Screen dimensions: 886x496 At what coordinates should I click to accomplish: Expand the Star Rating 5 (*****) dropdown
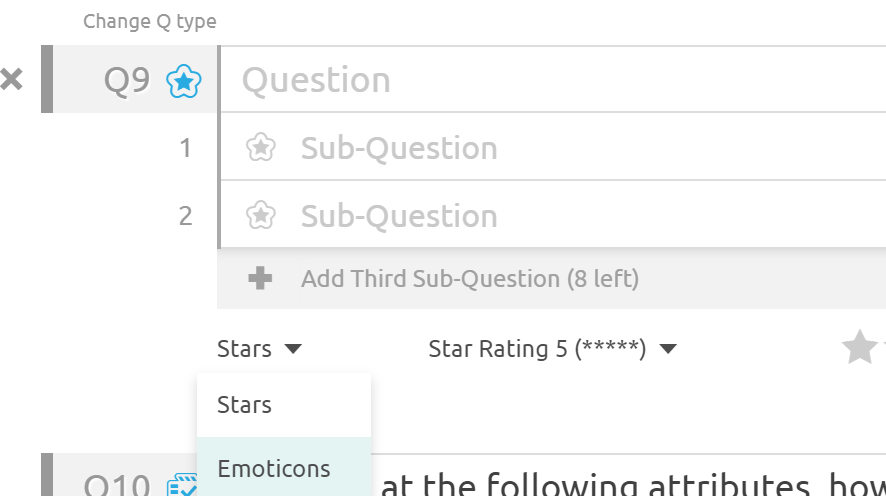click(x=552, y=349)
